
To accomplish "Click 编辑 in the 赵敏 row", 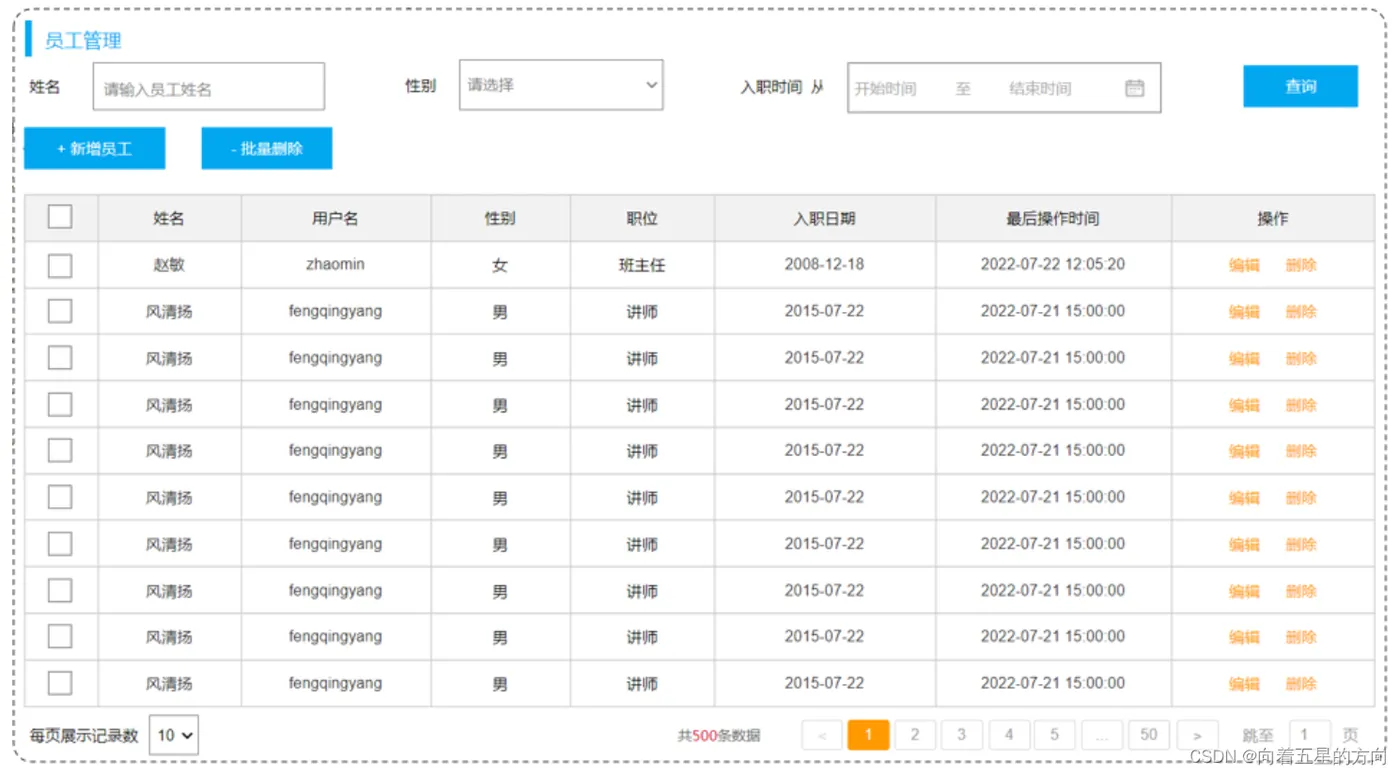I will pos(1244,265).
